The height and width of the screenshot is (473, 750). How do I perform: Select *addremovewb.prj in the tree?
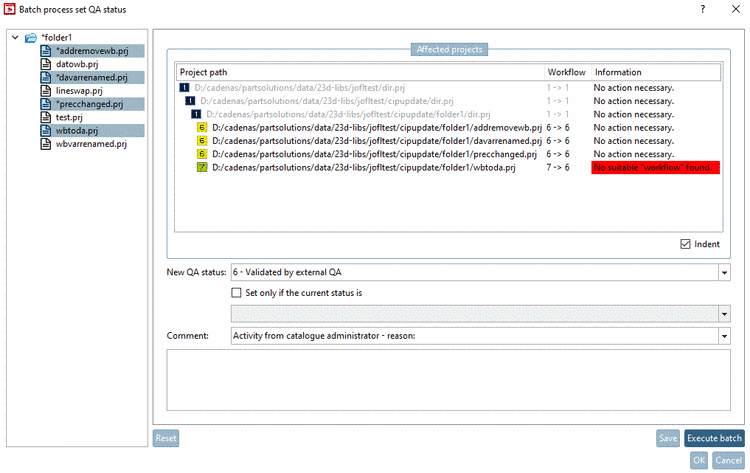pos(92,51)
